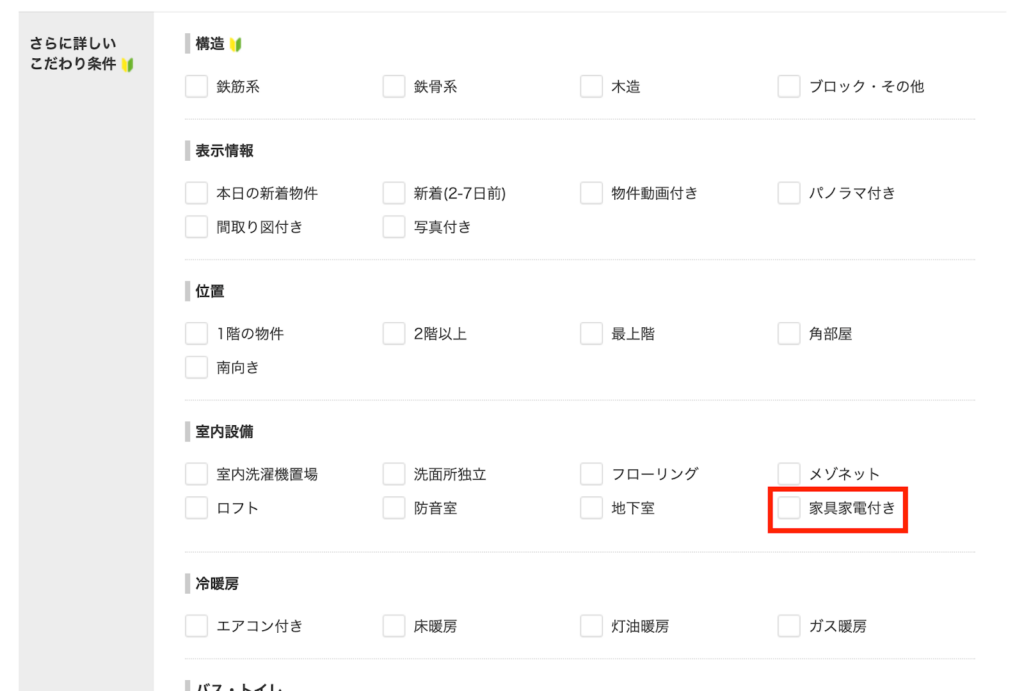Enable the 最上階 checkbox

point(591,334)
